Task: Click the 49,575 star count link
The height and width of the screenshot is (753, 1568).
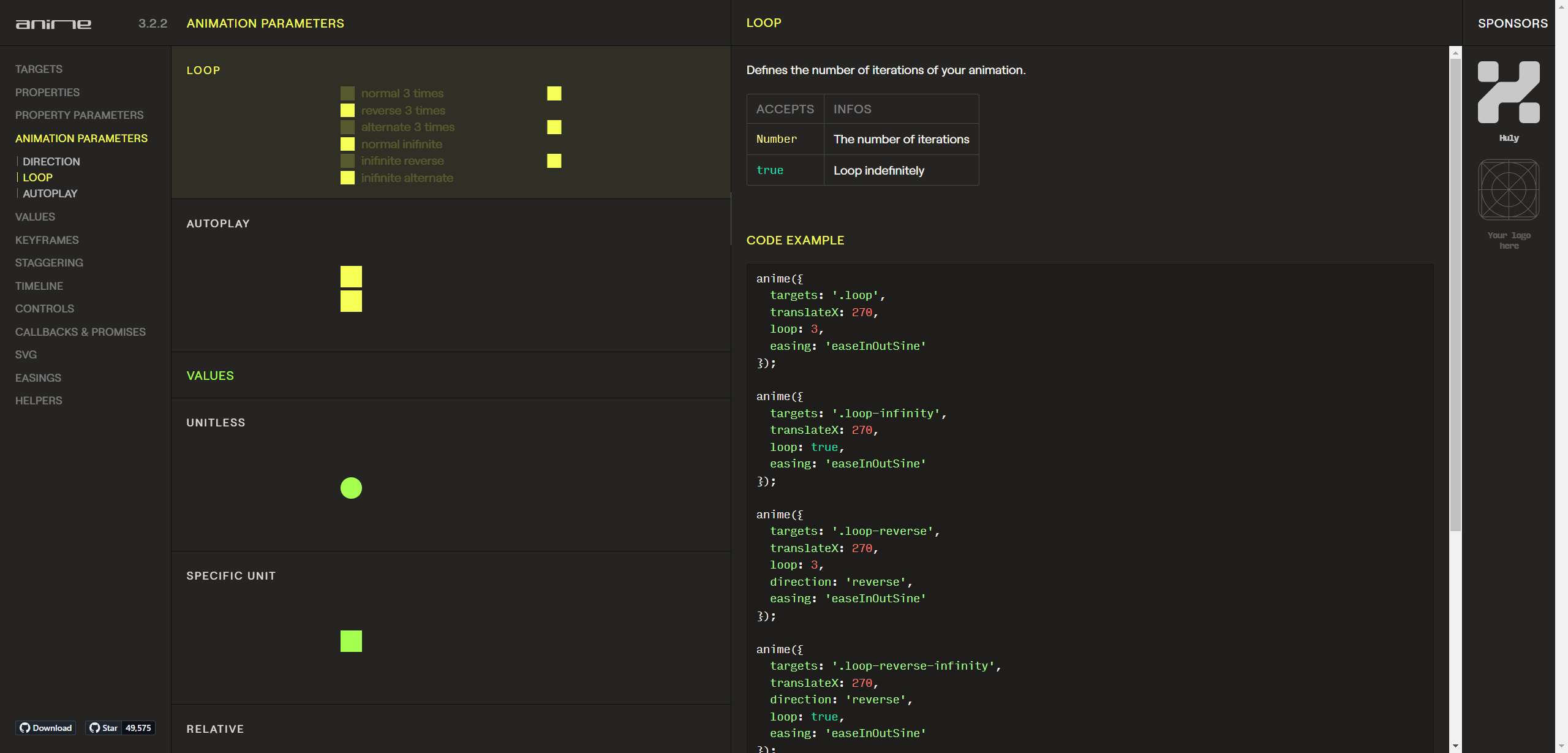Action: tap(138, 728)
